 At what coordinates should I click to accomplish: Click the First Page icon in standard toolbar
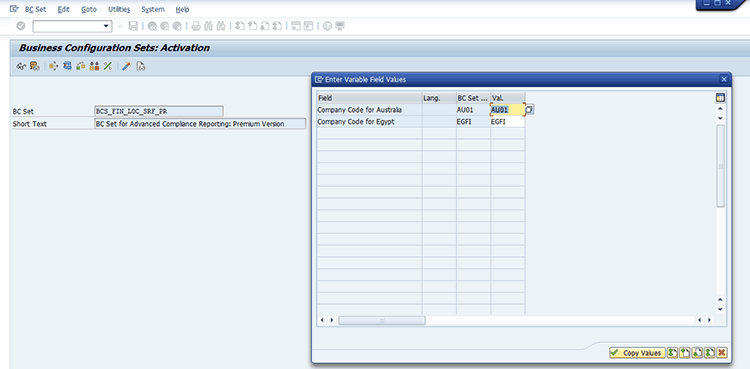[240, 26]
